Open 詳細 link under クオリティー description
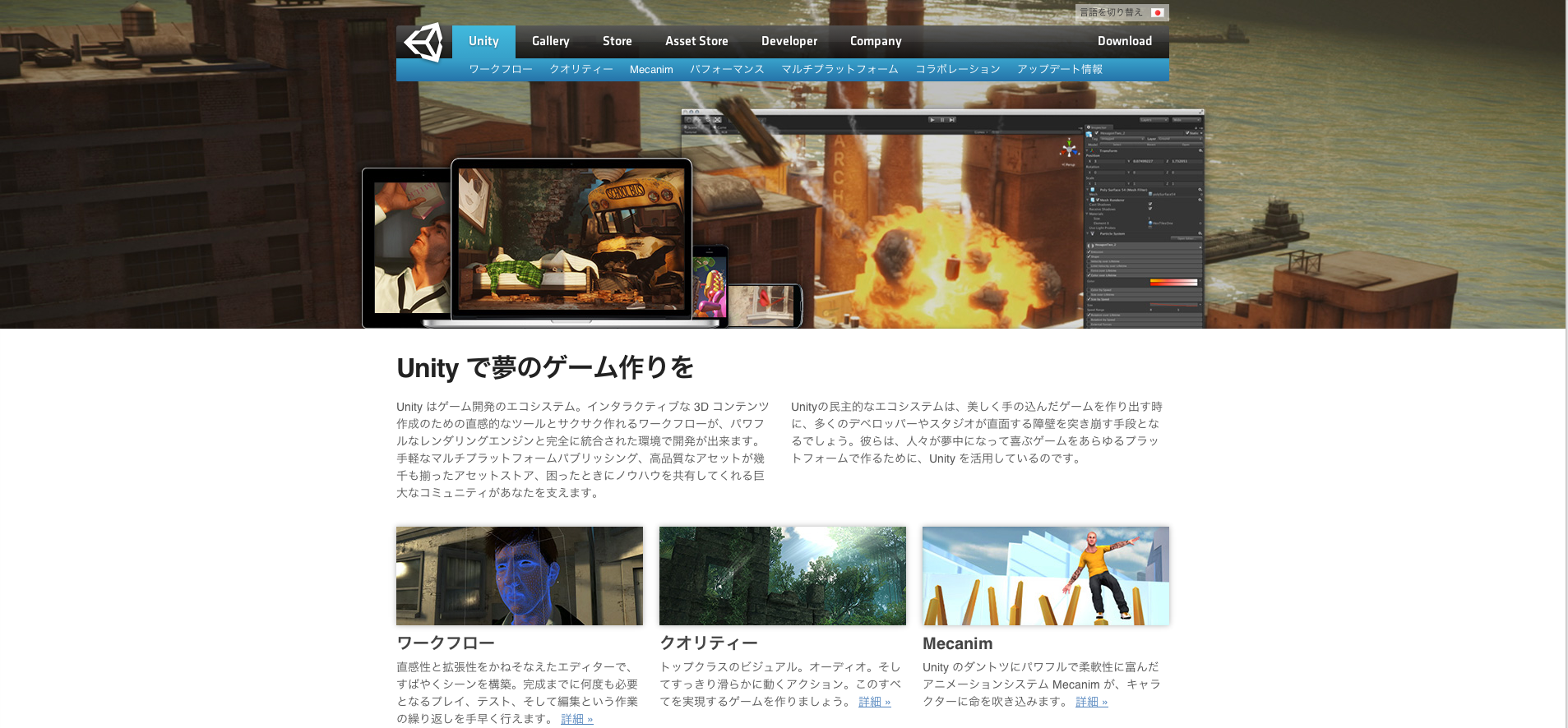 (875, 702)
